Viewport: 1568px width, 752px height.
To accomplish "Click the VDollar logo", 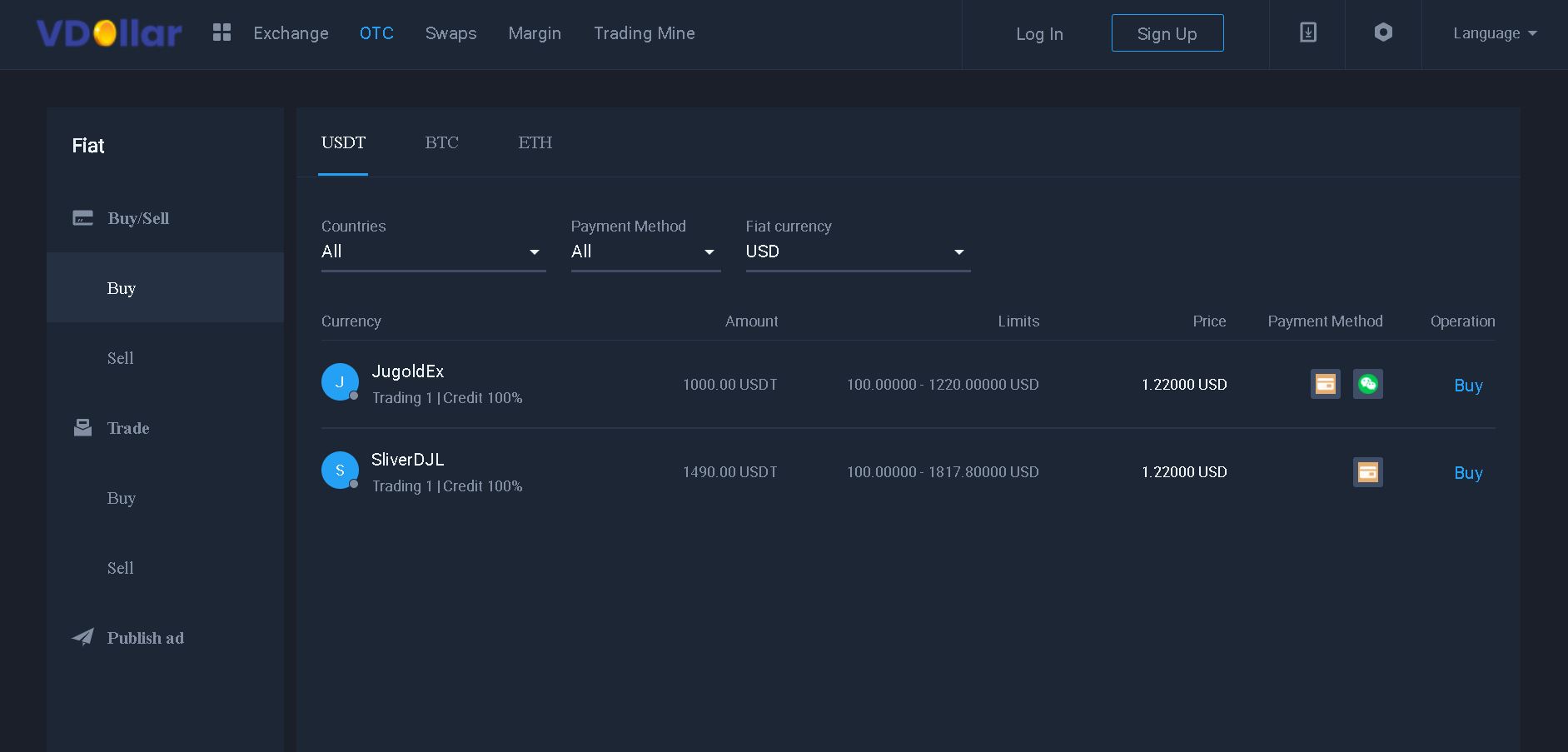I will pyautogui.click(x=109, y=33).
